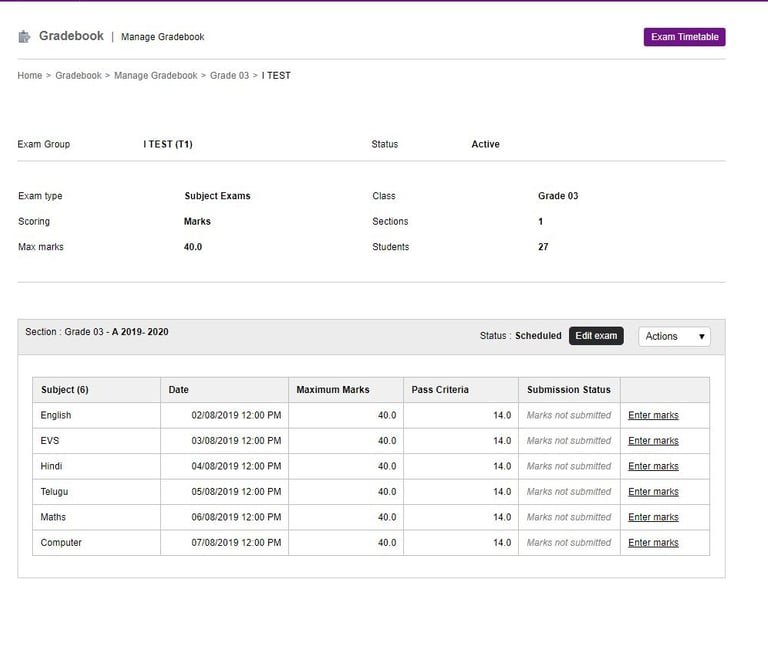The height and width of the screenshot is (647, 768).
Task: Expand the Actions dropdown
Action: [674, 336]
